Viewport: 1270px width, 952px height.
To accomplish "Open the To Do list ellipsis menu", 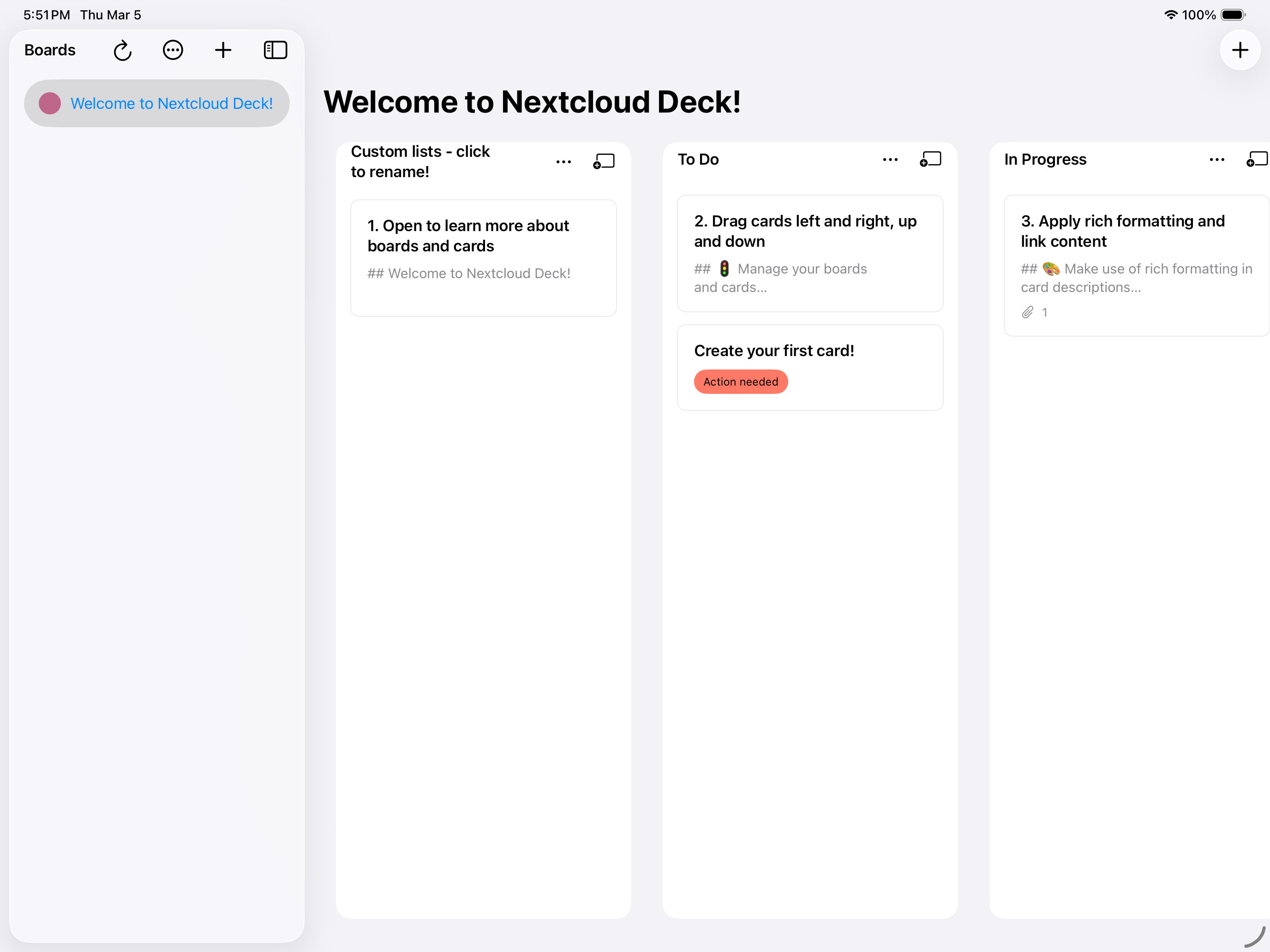I will 890,160.
